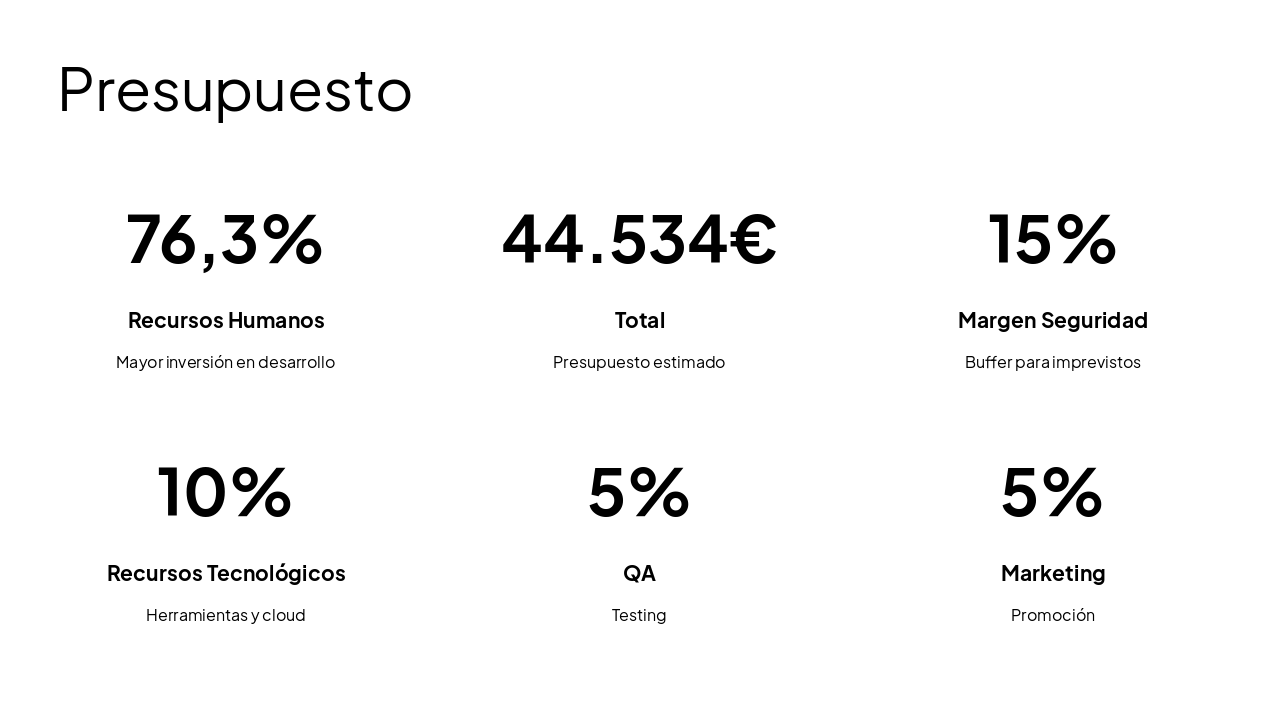Click the Promoción caption
This screenshot has width=1280, height=720.
(x=1052, y=615)
